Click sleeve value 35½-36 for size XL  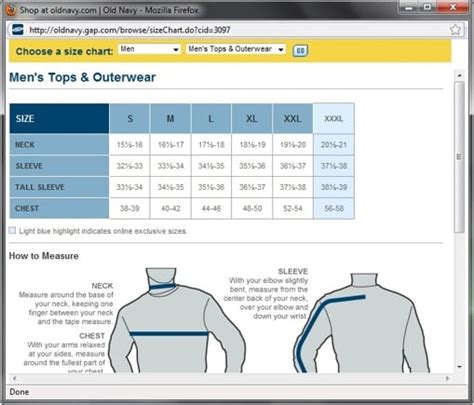click(x=252, y=166)
